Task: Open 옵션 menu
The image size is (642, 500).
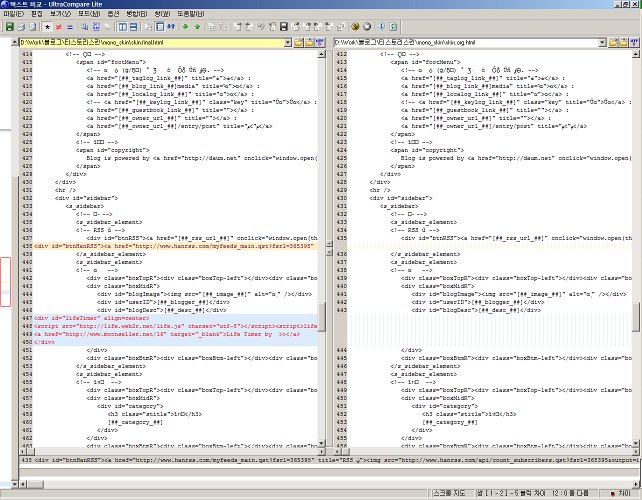Action: [x=113, y=14]
